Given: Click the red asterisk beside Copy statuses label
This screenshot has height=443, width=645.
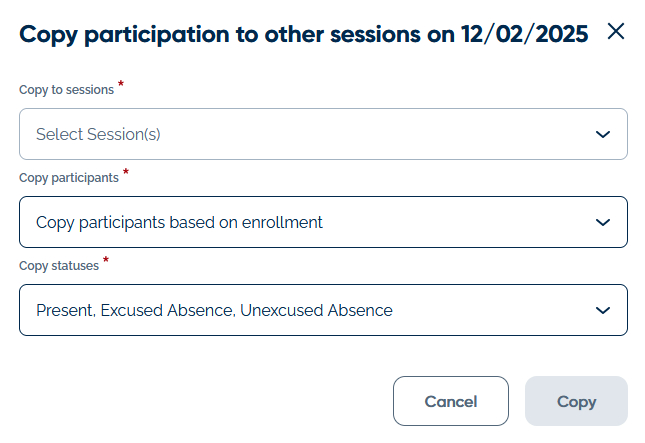Looking at the screenshot, I should coord(107,261).
